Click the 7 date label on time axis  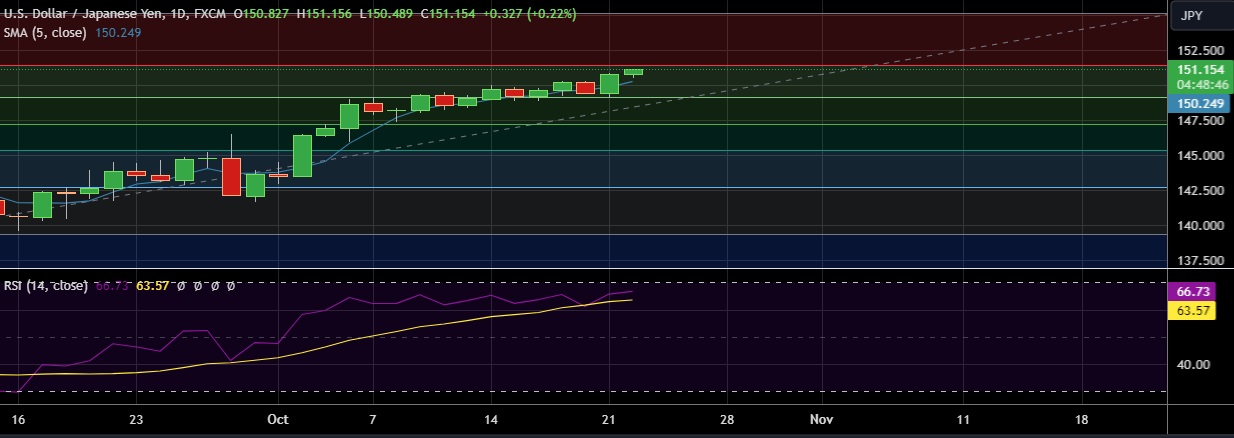[x=372, y=418]
